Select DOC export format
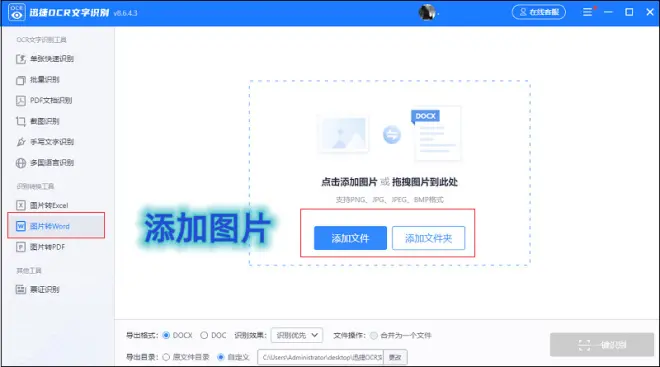Image resolution: width=660 pixels, height=367 pixels. [204, 335]
